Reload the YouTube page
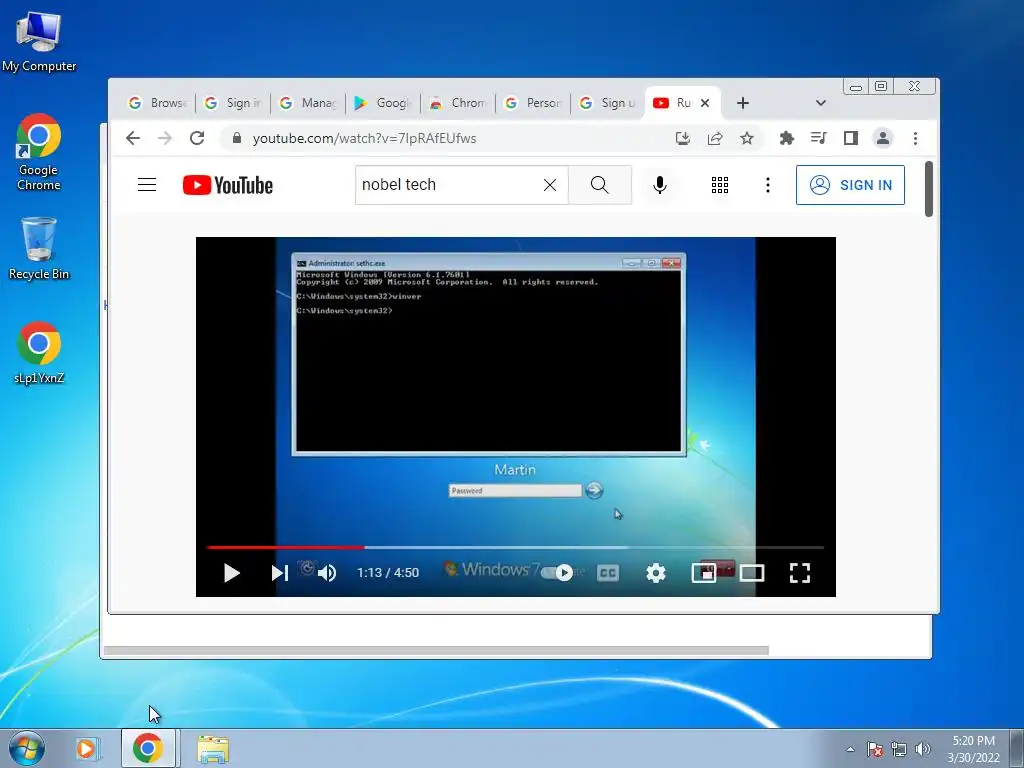This screenshot has width=1024, height=768. coord(197,138)
